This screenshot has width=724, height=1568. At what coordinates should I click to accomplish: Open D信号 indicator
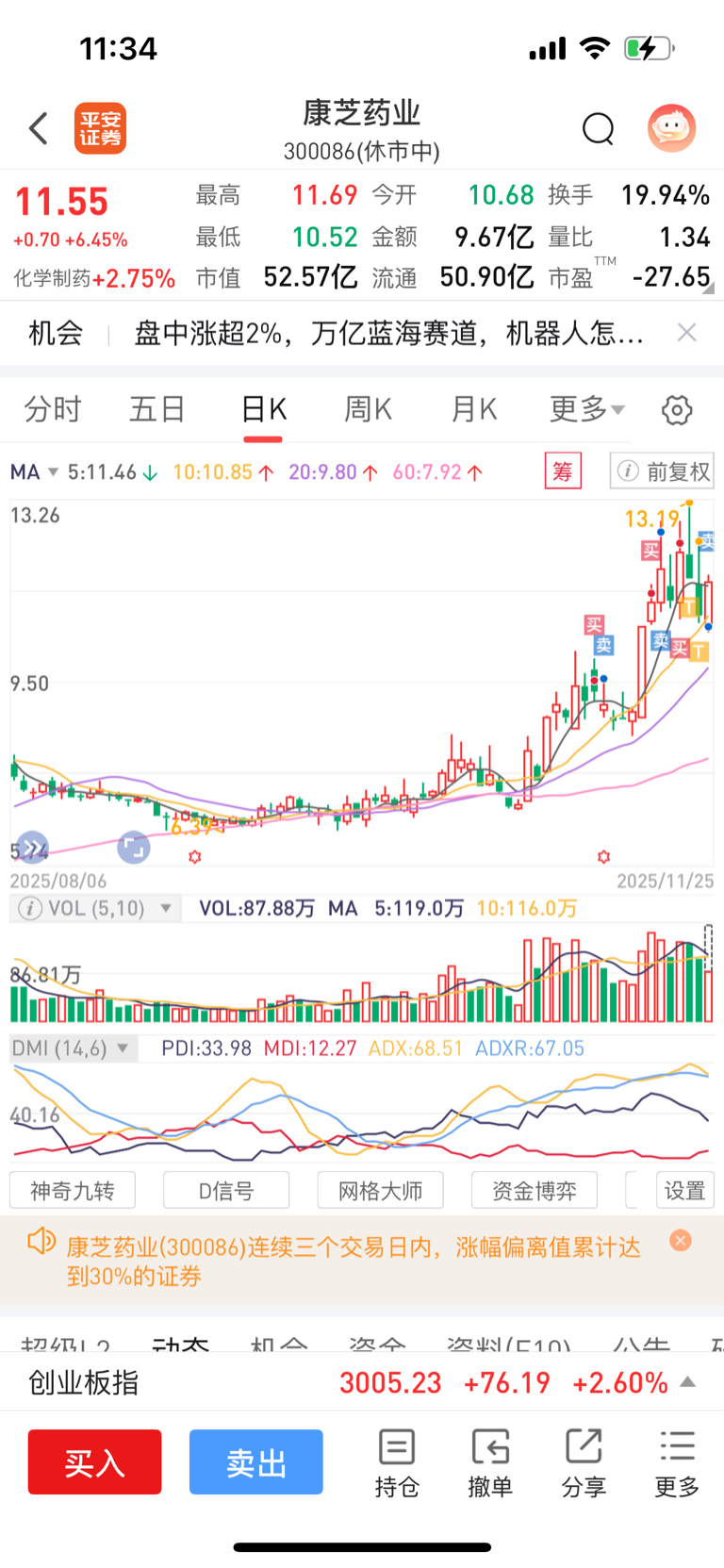tap(226, 1191)
